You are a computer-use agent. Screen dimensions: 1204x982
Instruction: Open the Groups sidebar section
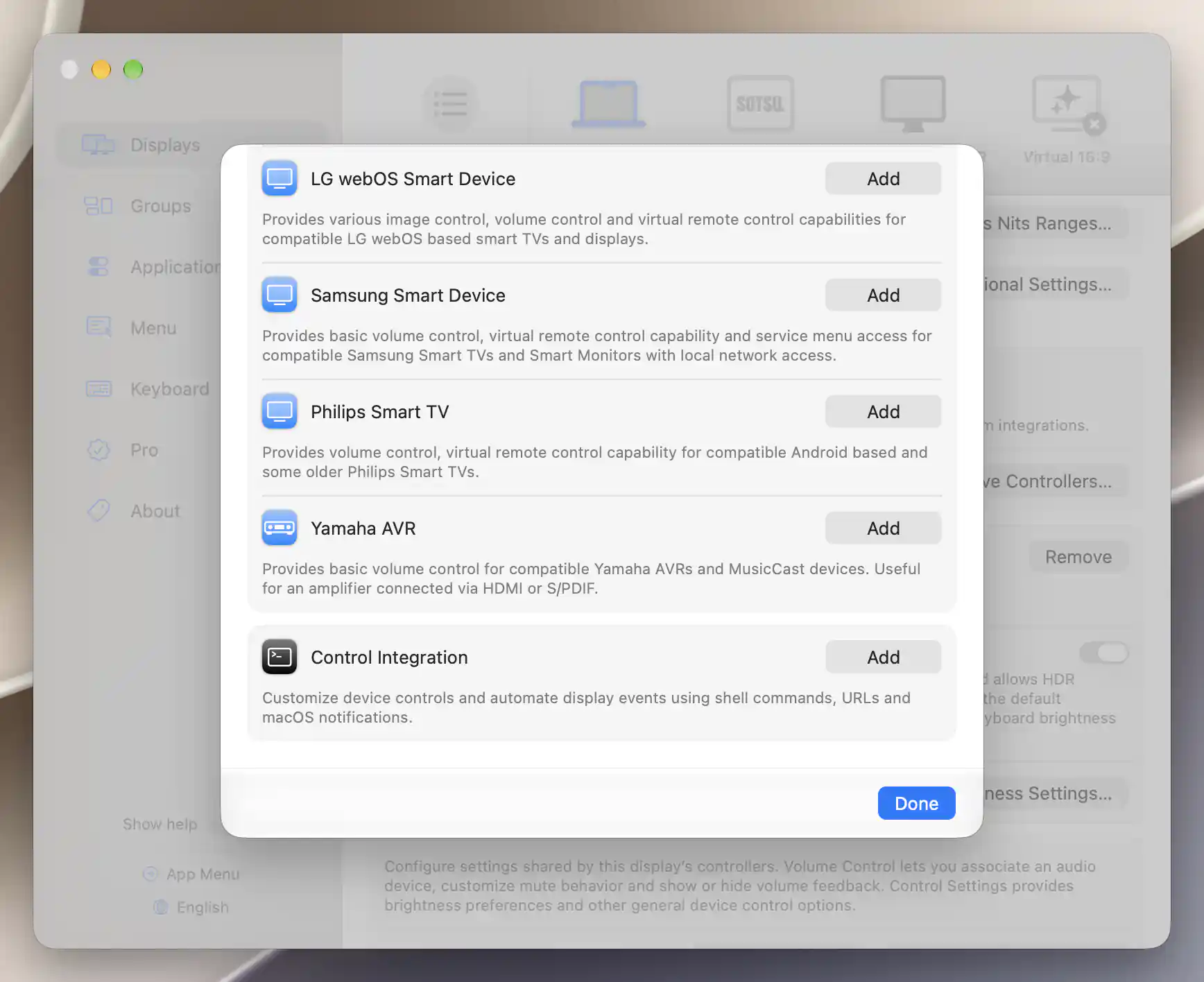pyautogui.click(x=160, y=206)
